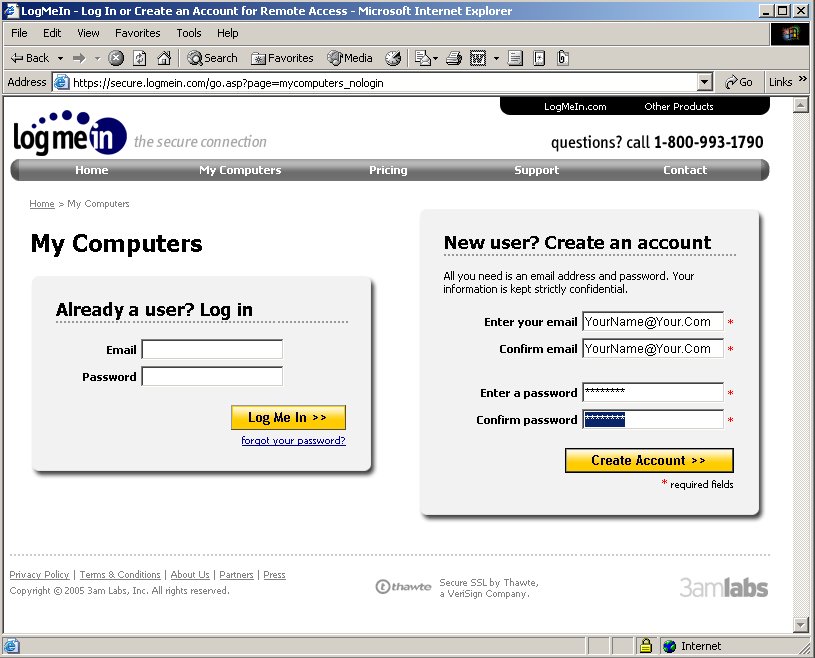
Task: Open the Favorites toolbar button
Action: pos(282,58)
